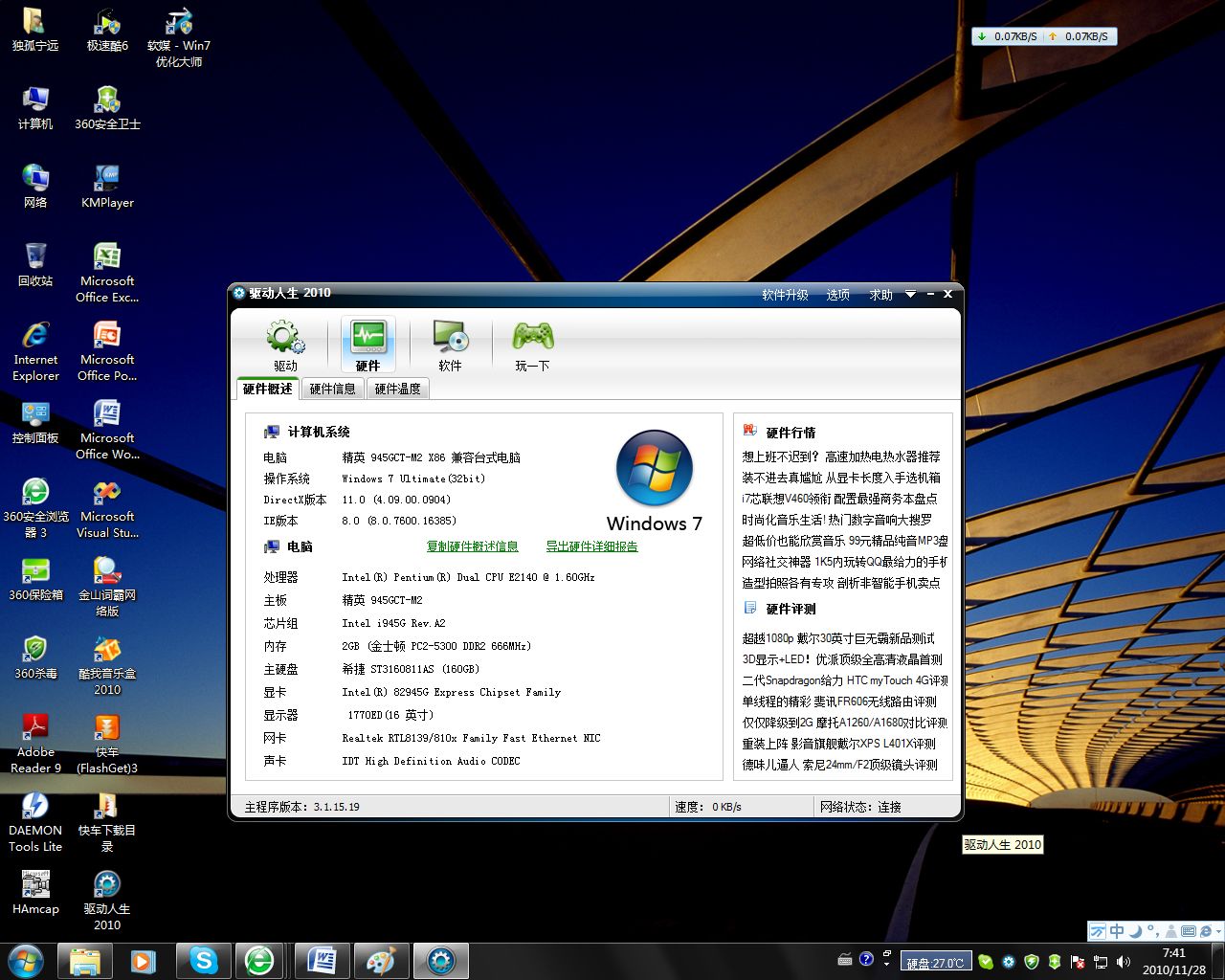Open the 360杀毒 desktop icon

pyautogui.click(x=35, y=657)
